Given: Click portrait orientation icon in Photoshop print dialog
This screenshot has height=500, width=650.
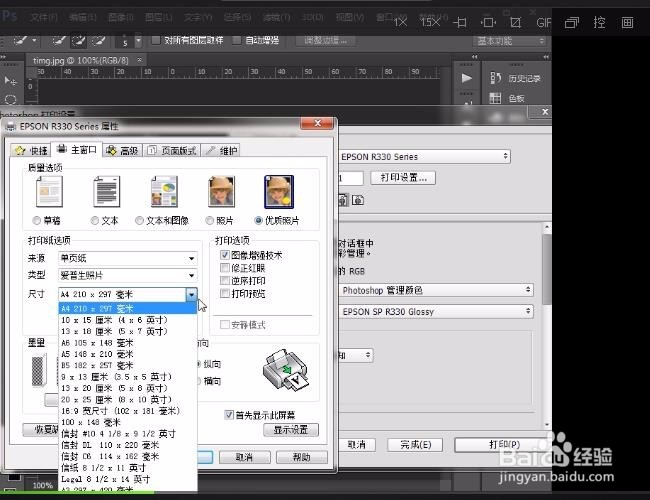Looking at the screenshot, I should pyautogui.click(x=342, y=200).
